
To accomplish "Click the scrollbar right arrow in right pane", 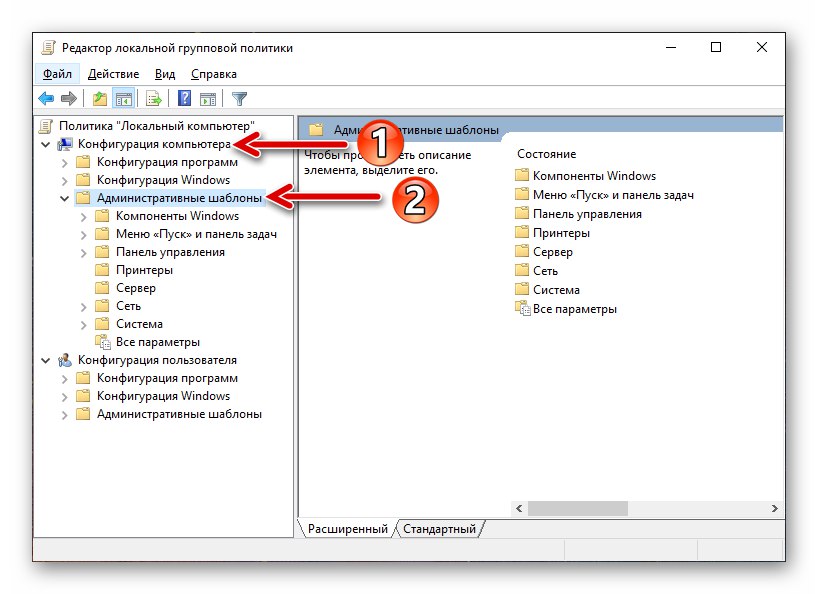I will [x=775, y=508].
